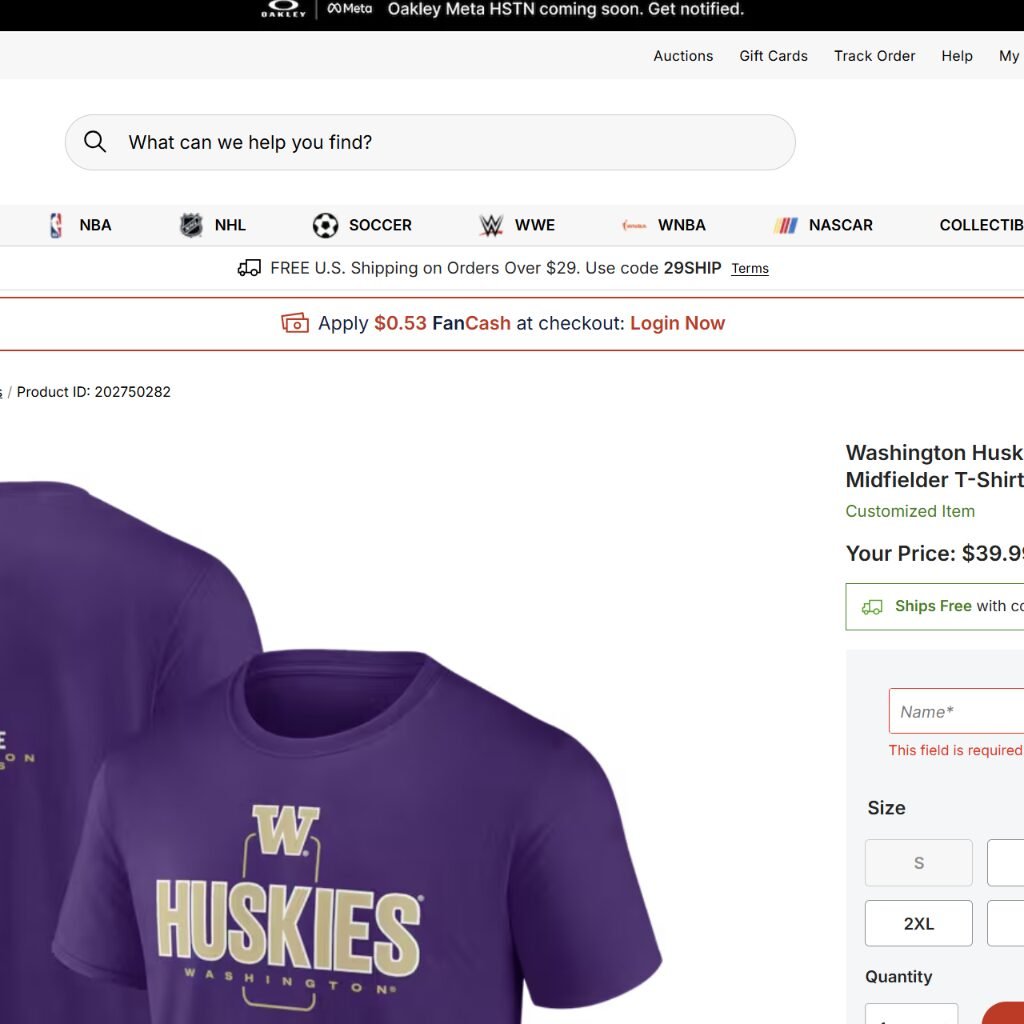Image resolution: width=1024 pixels, height=1024 pixels.
Task: Open the Help page
Action: (x=957, y=56)
